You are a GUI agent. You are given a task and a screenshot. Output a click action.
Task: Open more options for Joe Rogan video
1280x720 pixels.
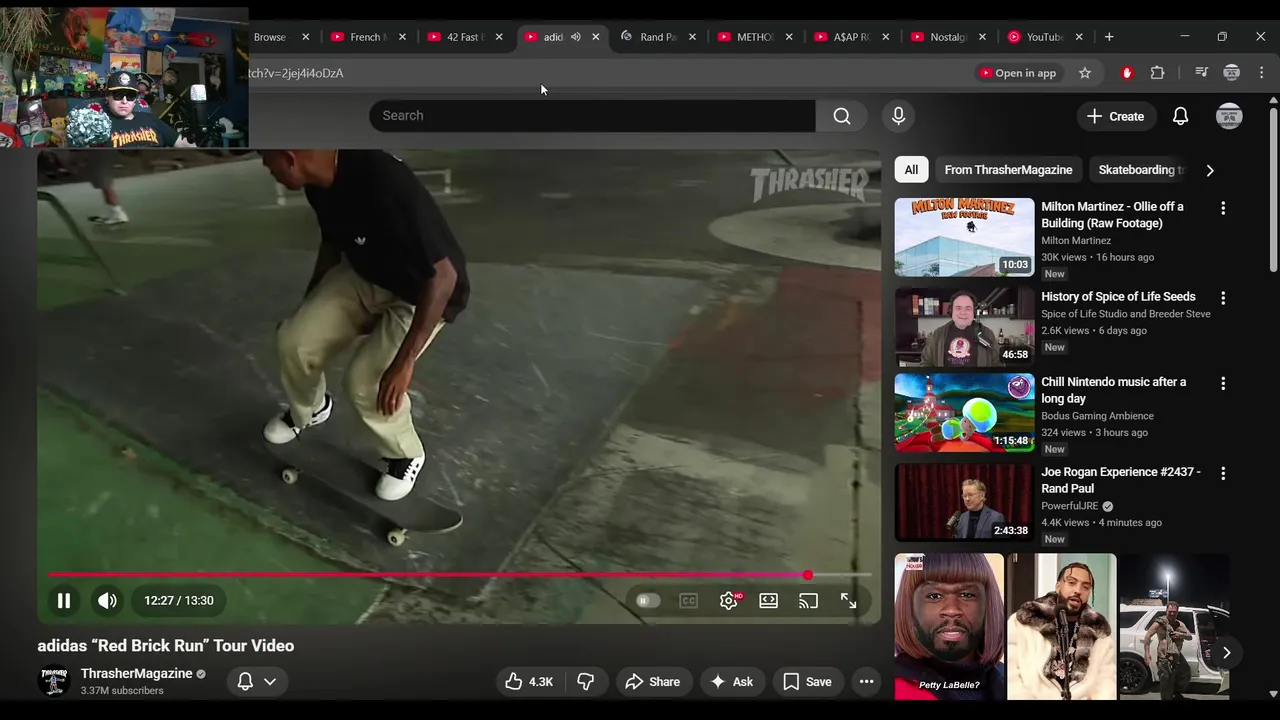(1222, 473)
